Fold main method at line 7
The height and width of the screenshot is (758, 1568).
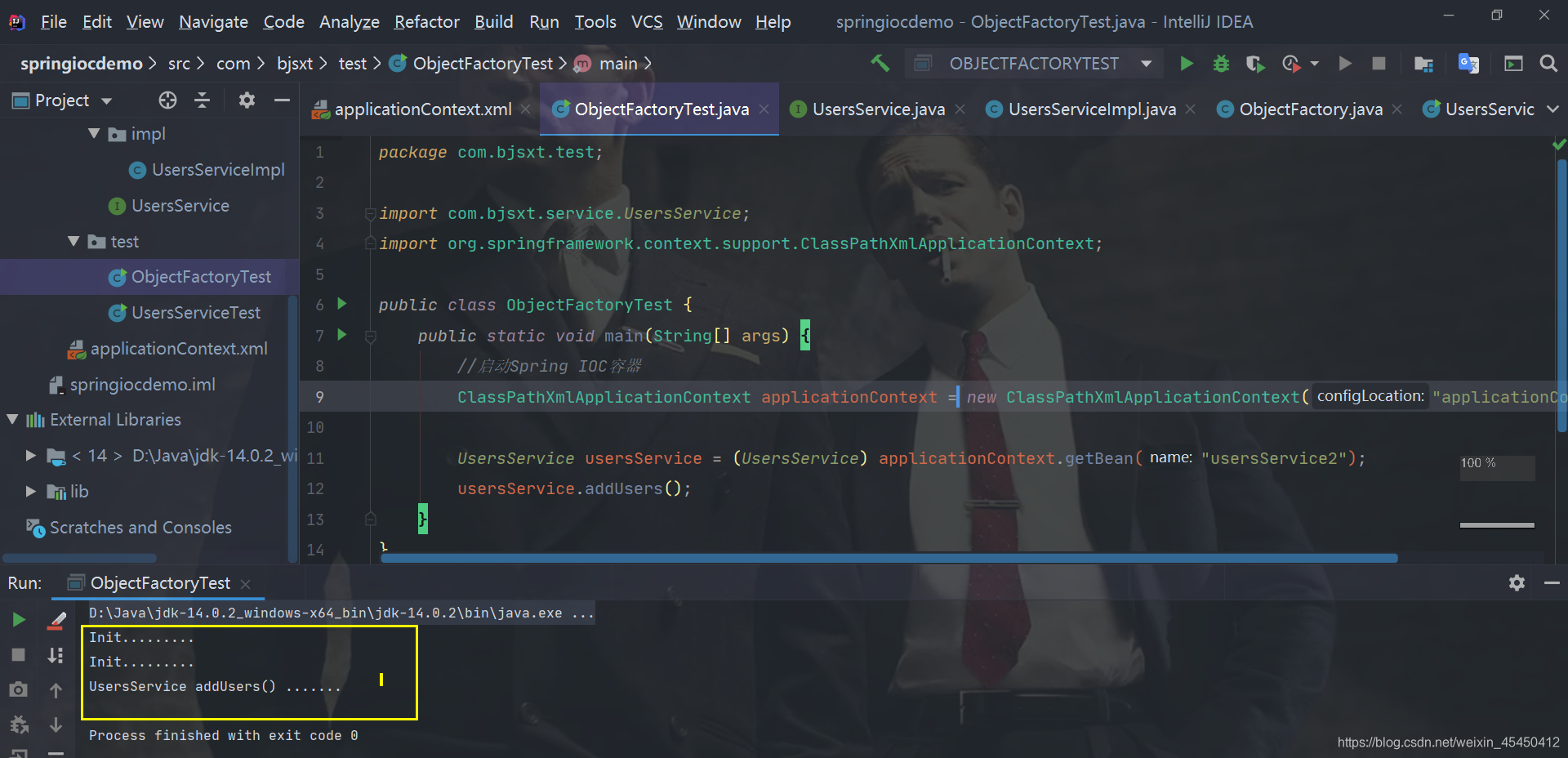pos(370,336)
